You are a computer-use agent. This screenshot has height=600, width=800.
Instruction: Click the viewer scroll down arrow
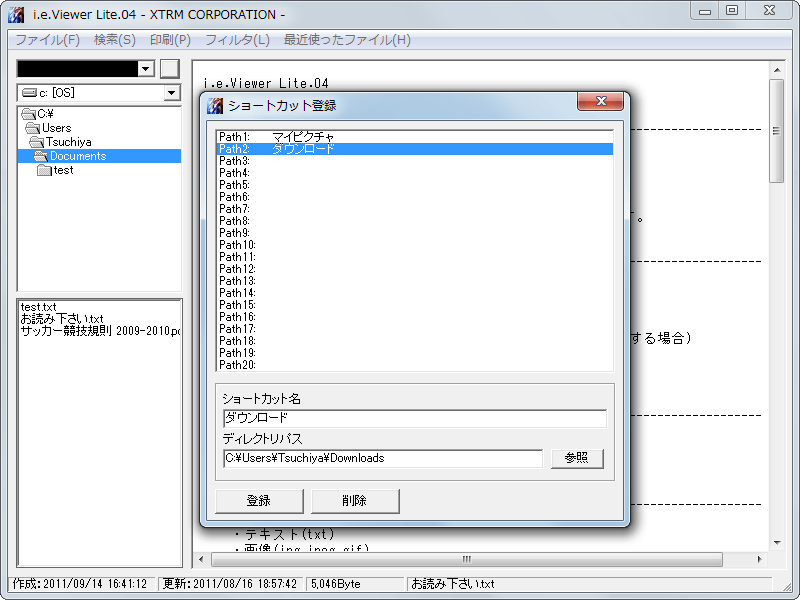coord(777,543)
